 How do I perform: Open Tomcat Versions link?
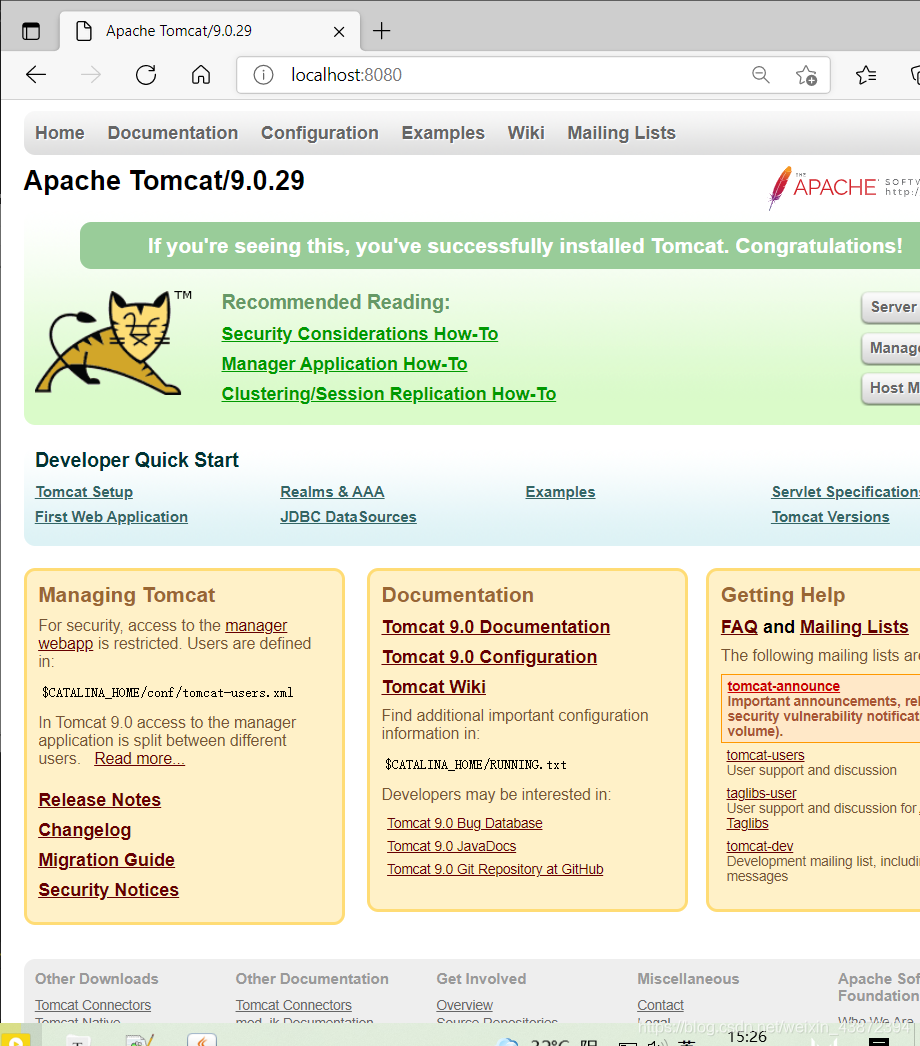[831, 517]
